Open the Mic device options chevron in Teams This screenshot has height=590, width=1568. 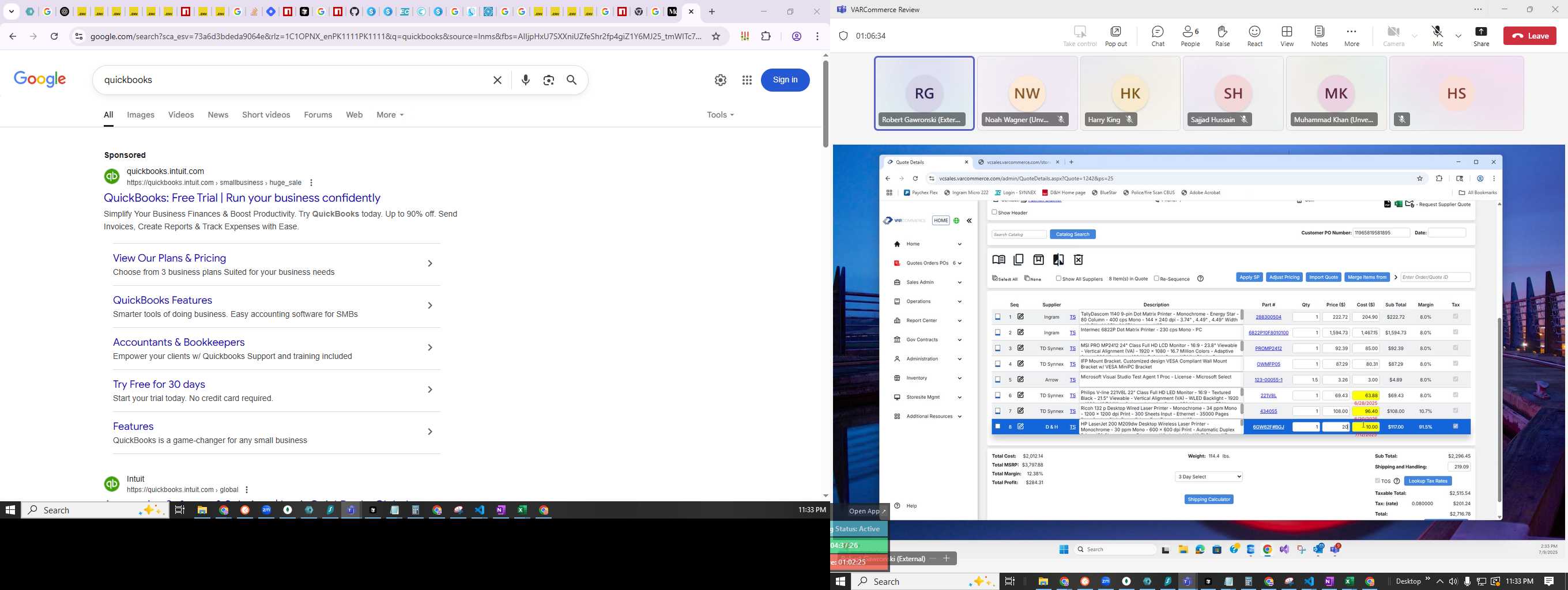tap(1458, 36)
